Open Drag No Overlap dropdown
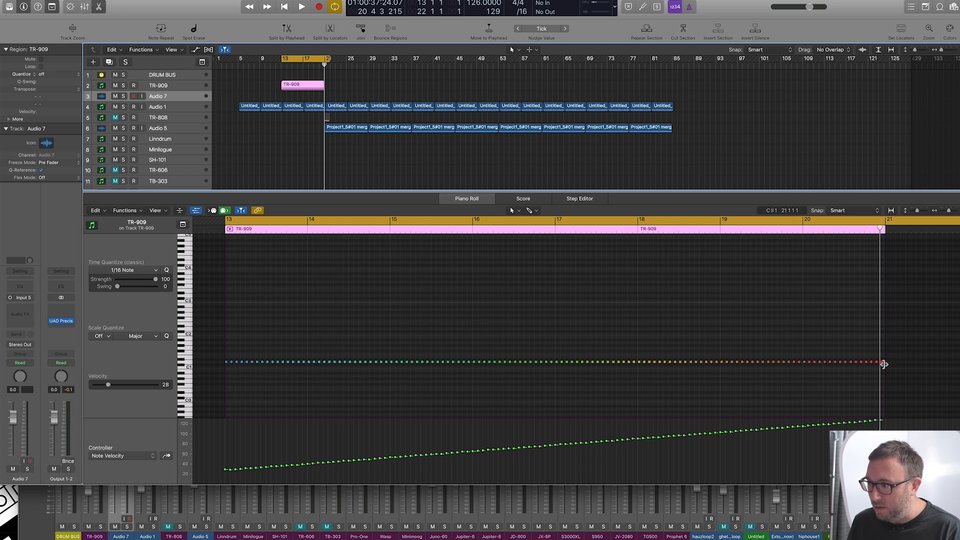 tap(833, 50)
